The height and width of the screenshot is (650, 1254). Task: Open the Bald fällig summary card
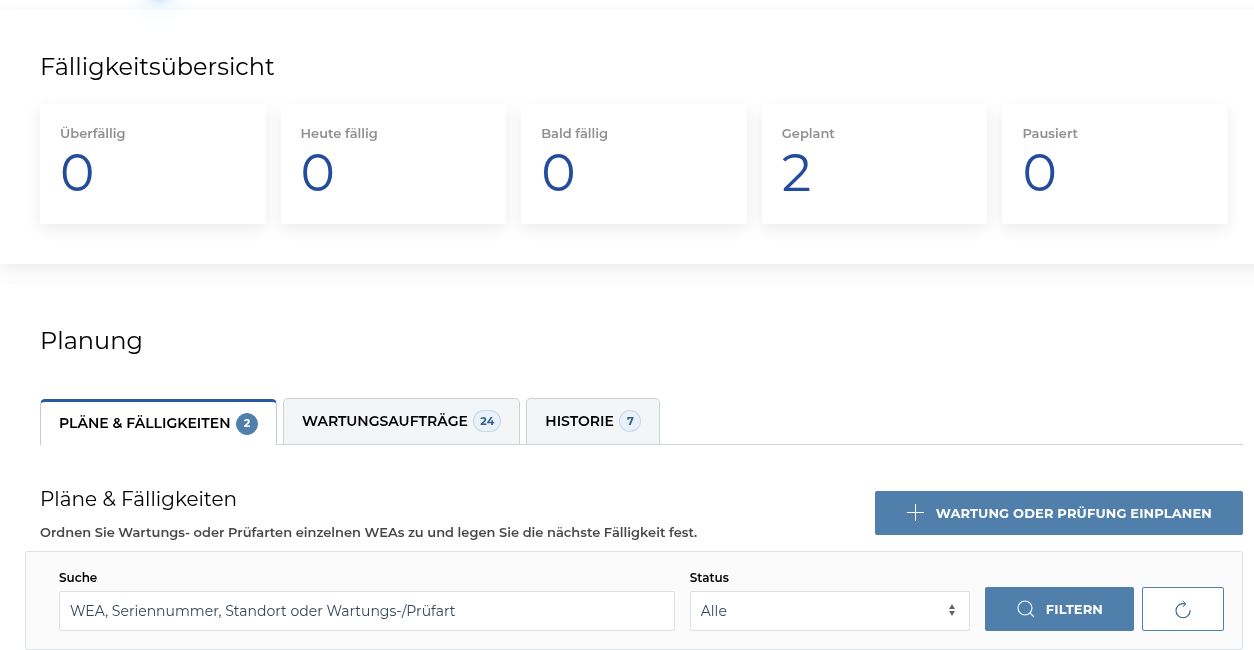point(634,164)
